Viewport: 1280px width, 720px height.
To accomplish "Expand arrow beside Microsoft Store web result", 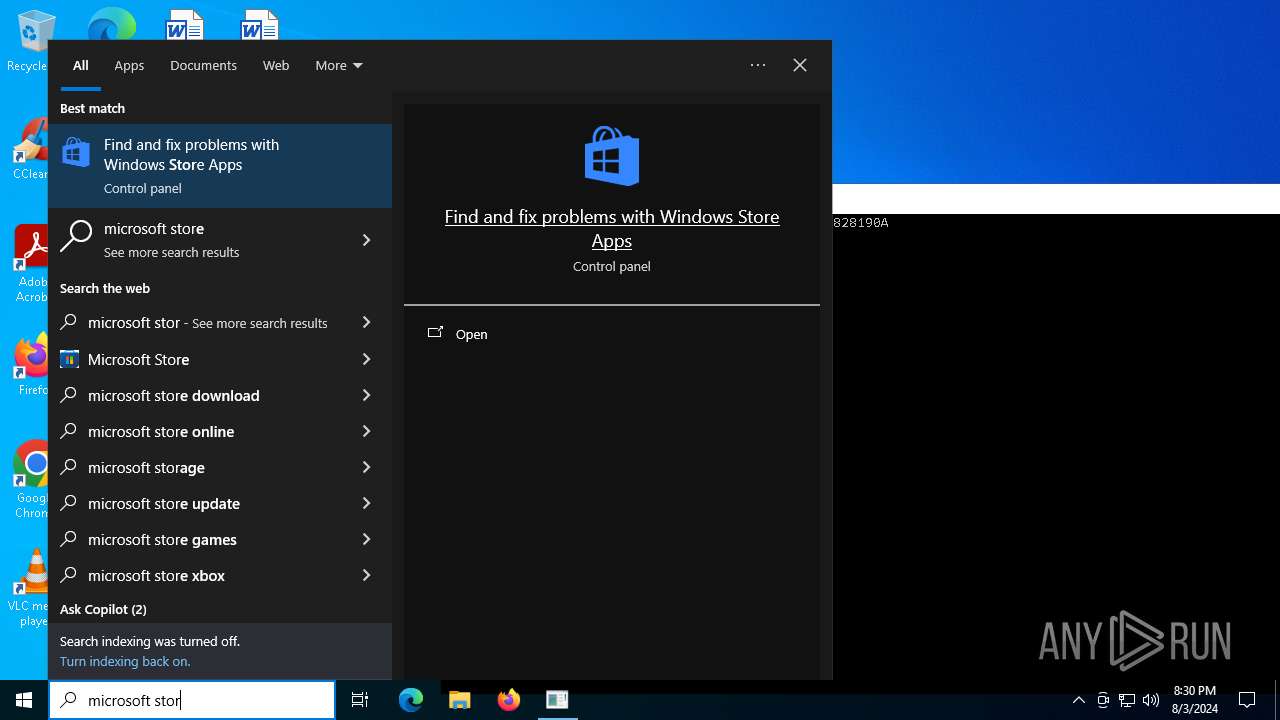I will coord(366,359).
